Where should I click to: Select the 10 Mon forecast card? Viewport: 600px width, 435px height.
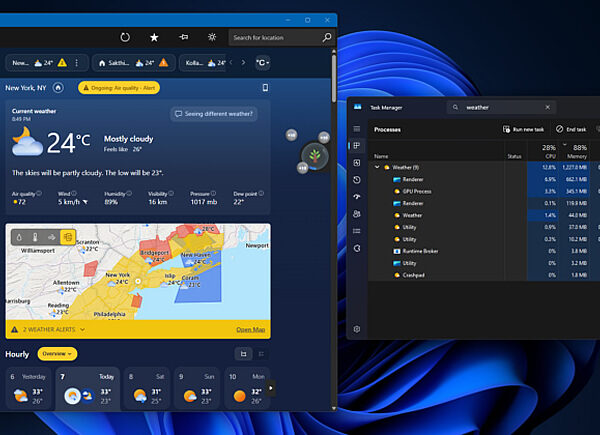click(x=247, y=388)
